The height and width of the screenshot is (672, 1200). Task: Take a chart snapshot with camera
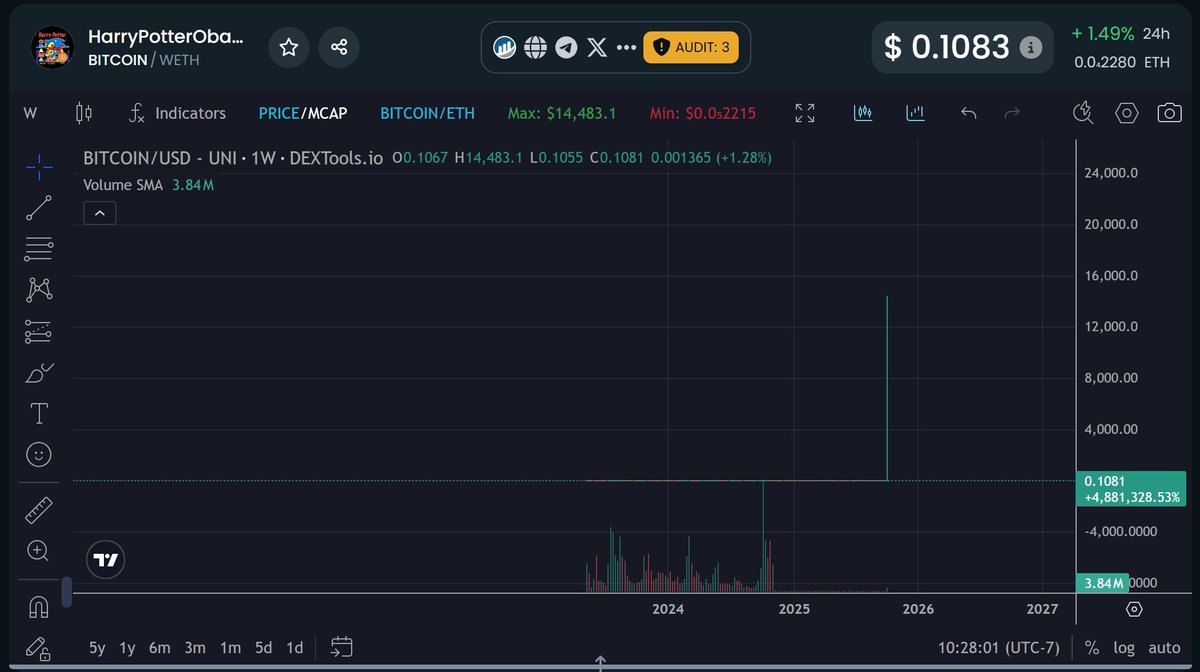pos(1169,113)
